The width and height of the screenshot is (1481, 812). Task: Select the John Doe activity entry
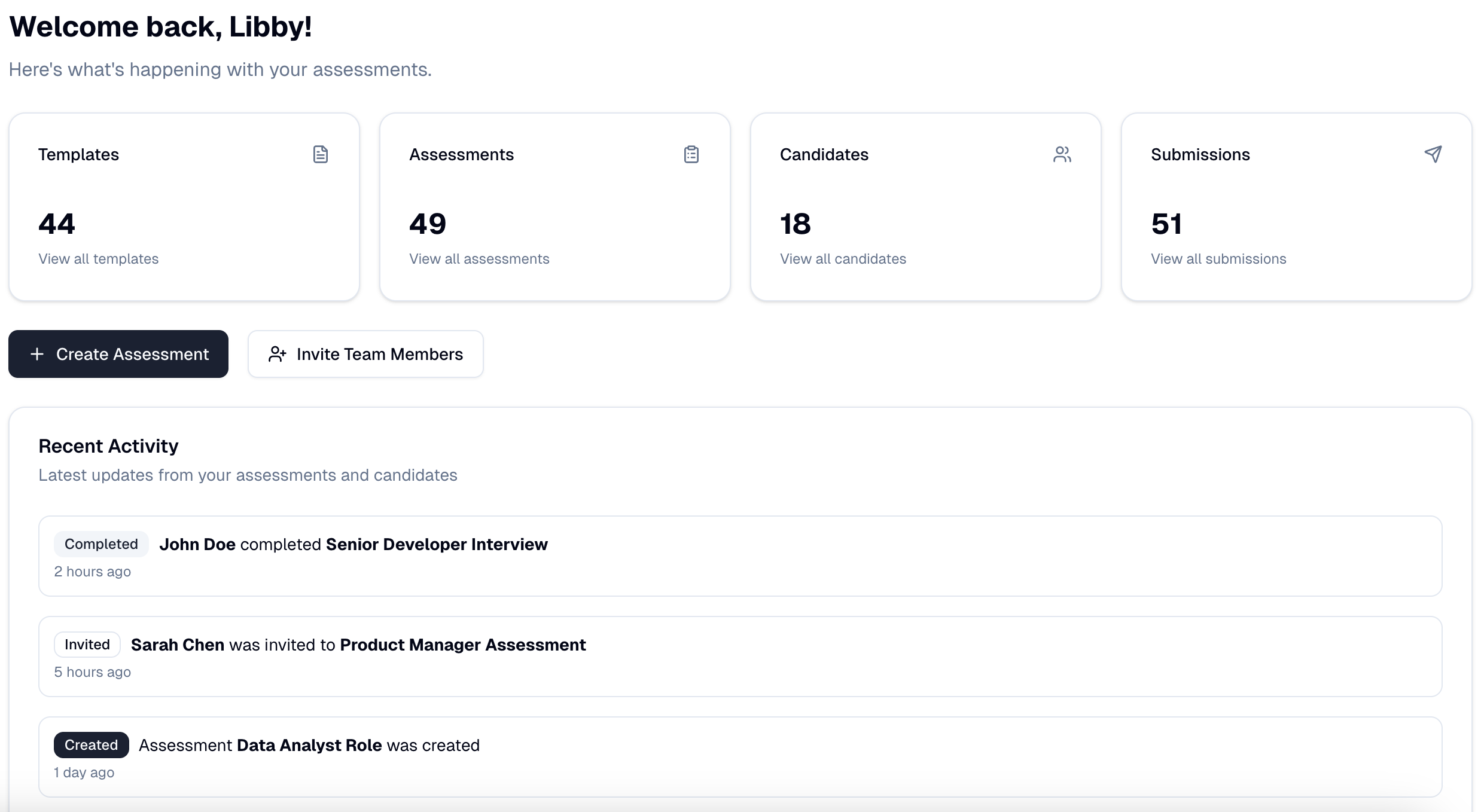point(740,555)
